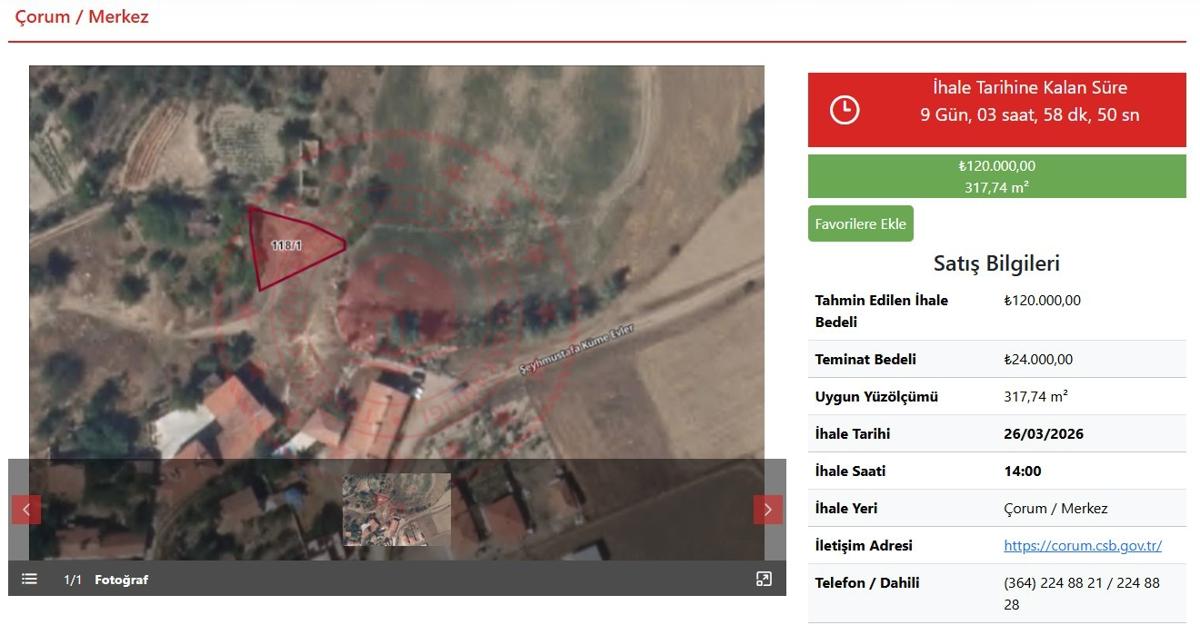Add listing with Favorilere Ekle button
This screenshot has height=635, width=1200.
[x=860, y=224]
